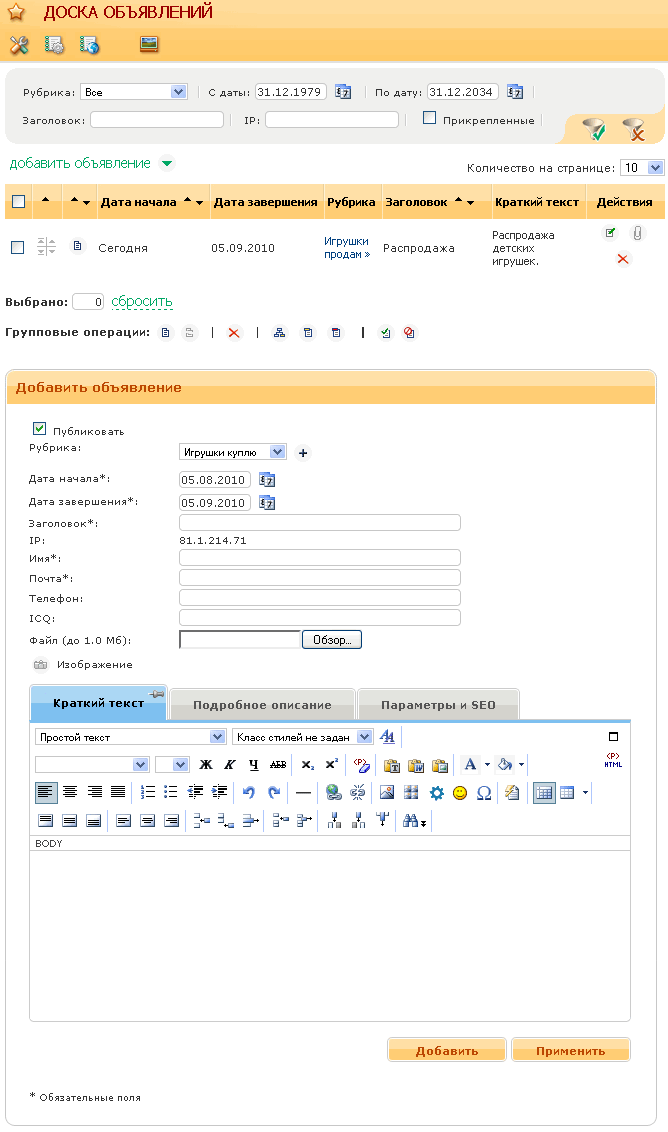The height and width of the screenshot is (1132, 668).
Task: Switch to the 'Подробное описание' tab
Action: click(x=262, y=705)
